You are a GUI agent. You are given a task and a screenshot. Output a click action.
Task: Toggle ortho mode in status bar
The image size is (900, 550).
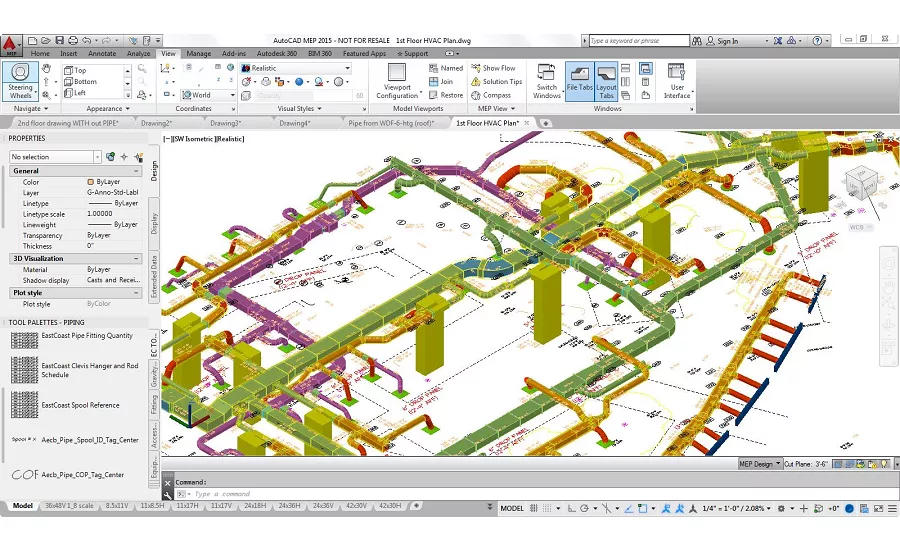571,509
